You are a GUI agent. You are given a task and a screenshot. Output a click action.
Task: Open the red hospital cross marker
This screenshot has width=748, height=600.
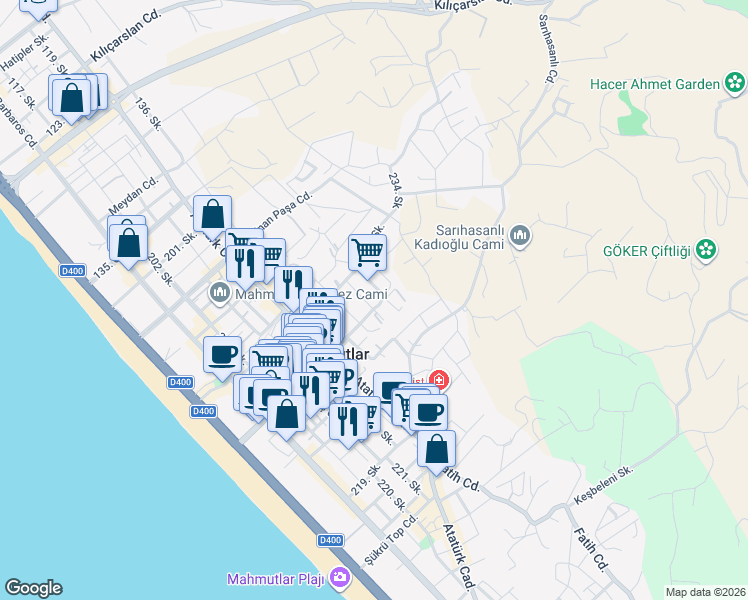click(438, 380)
